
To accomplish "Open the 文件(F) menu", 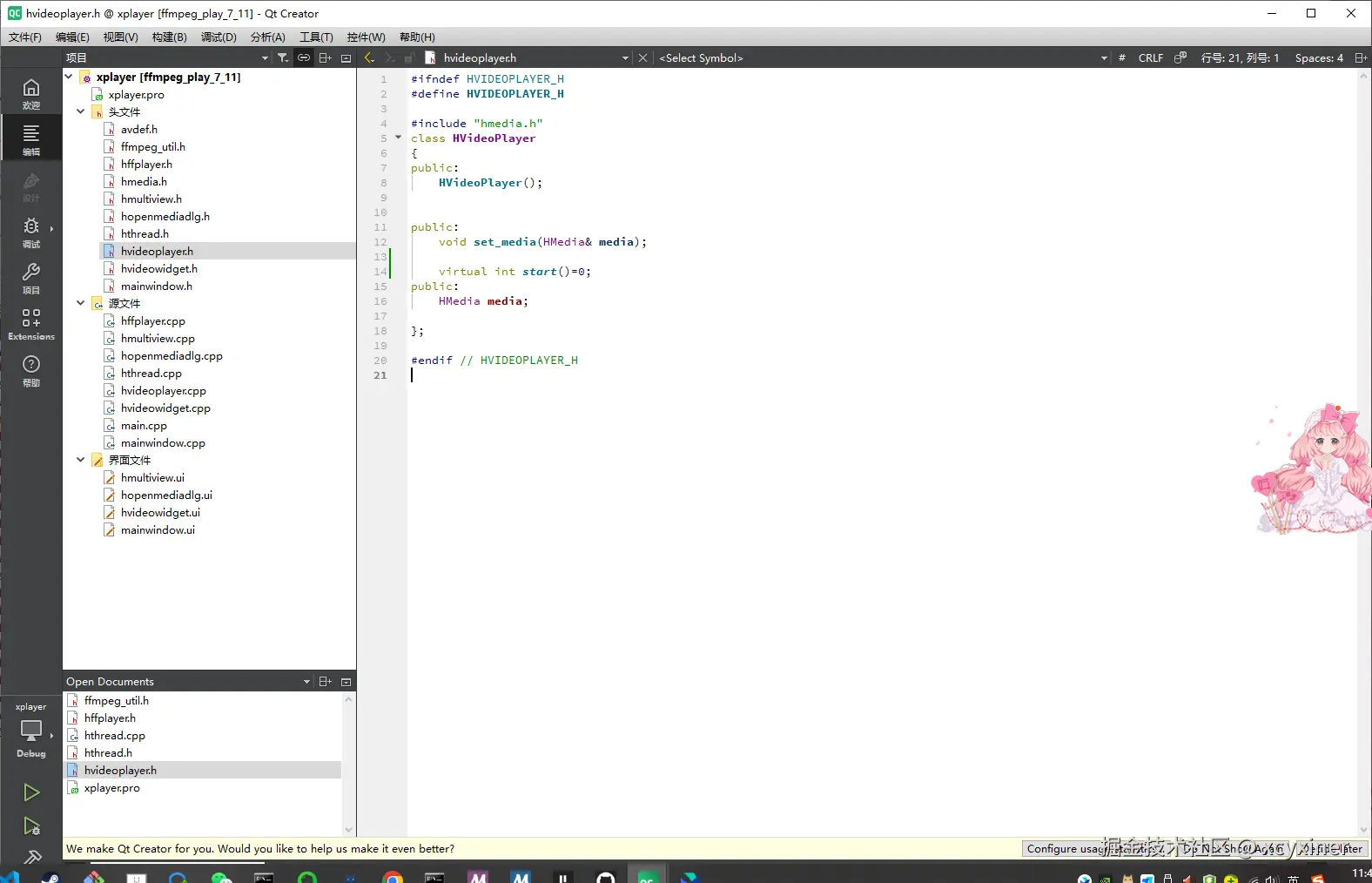I will (x=25, y=37).
